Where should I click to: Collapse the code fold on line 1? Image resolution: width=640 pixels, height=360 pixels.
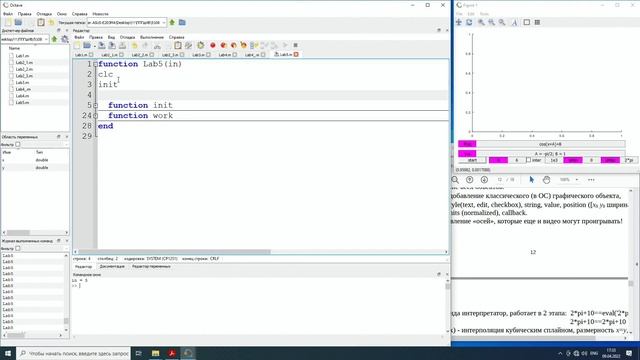96,64
